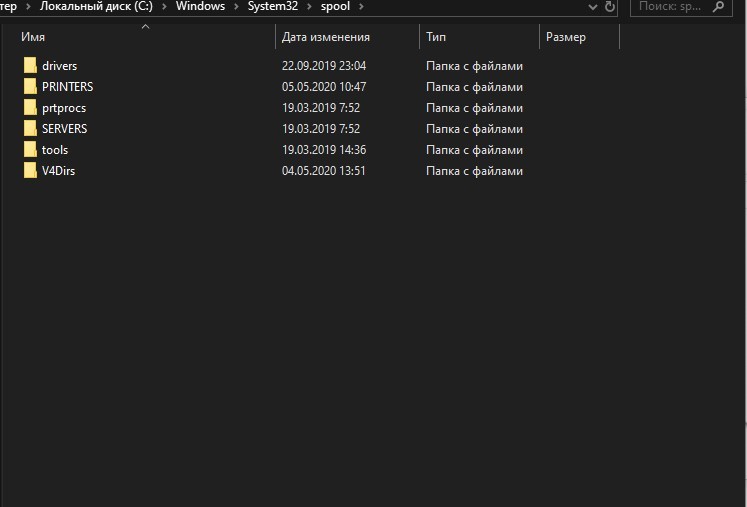Go to Локальный диск (C:) breadcrumb
747x507 pixels.
pos(96,6)
